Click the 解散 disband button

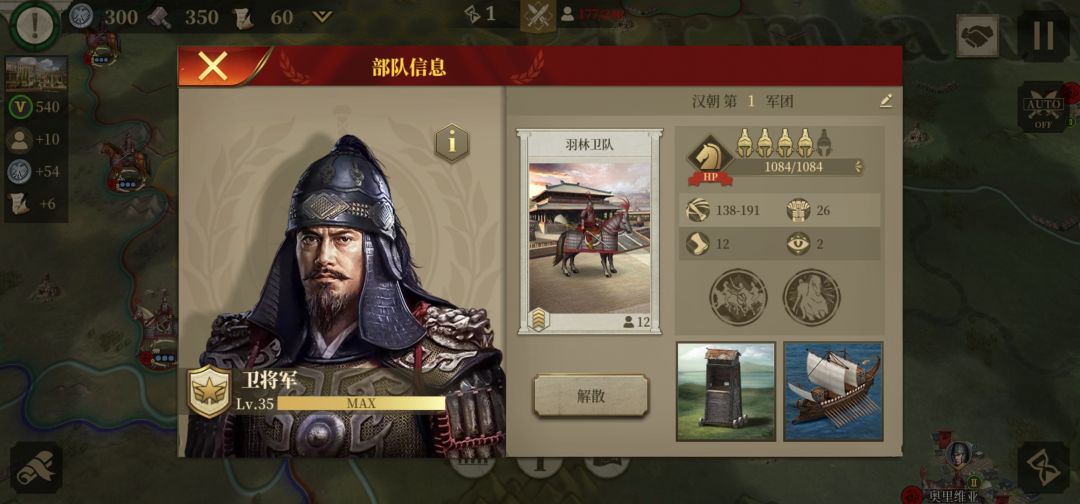pos(591,396)
